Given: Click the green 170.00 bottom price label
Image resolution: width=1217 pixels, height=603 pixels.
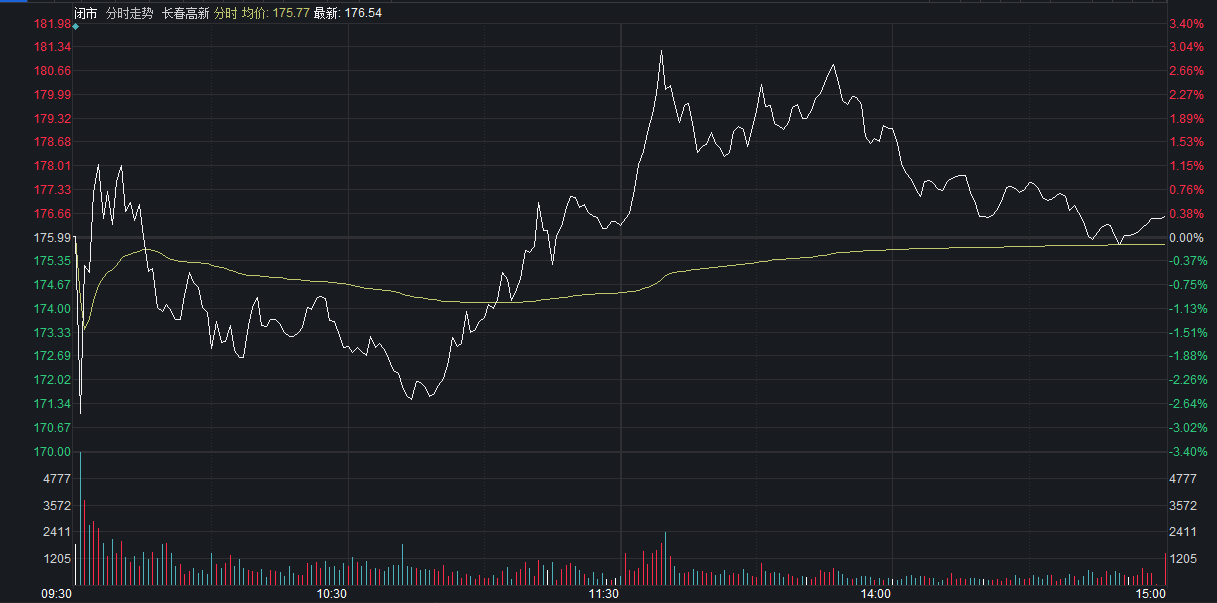Looking at the screenshot, I should [52, 452].
